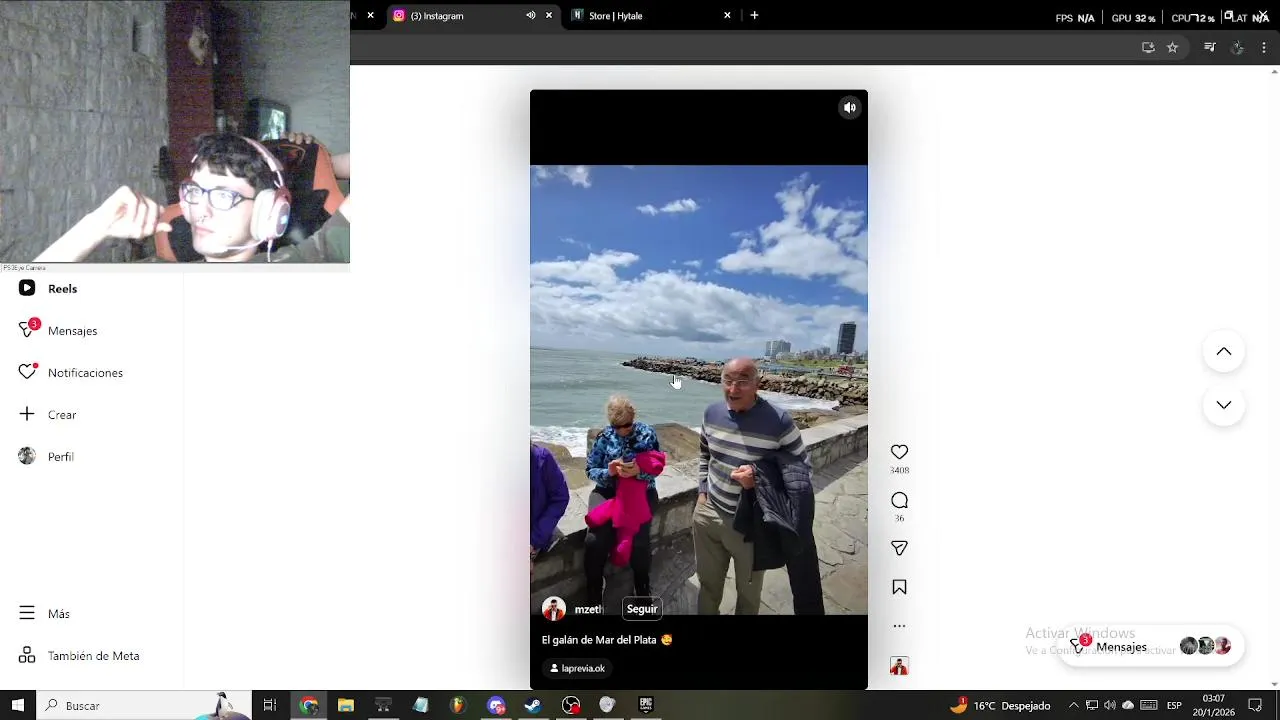Viewport: 1280px width, 720px height.
Task: Open Chrome from the taskbar
Action: (x=309, y=705)
